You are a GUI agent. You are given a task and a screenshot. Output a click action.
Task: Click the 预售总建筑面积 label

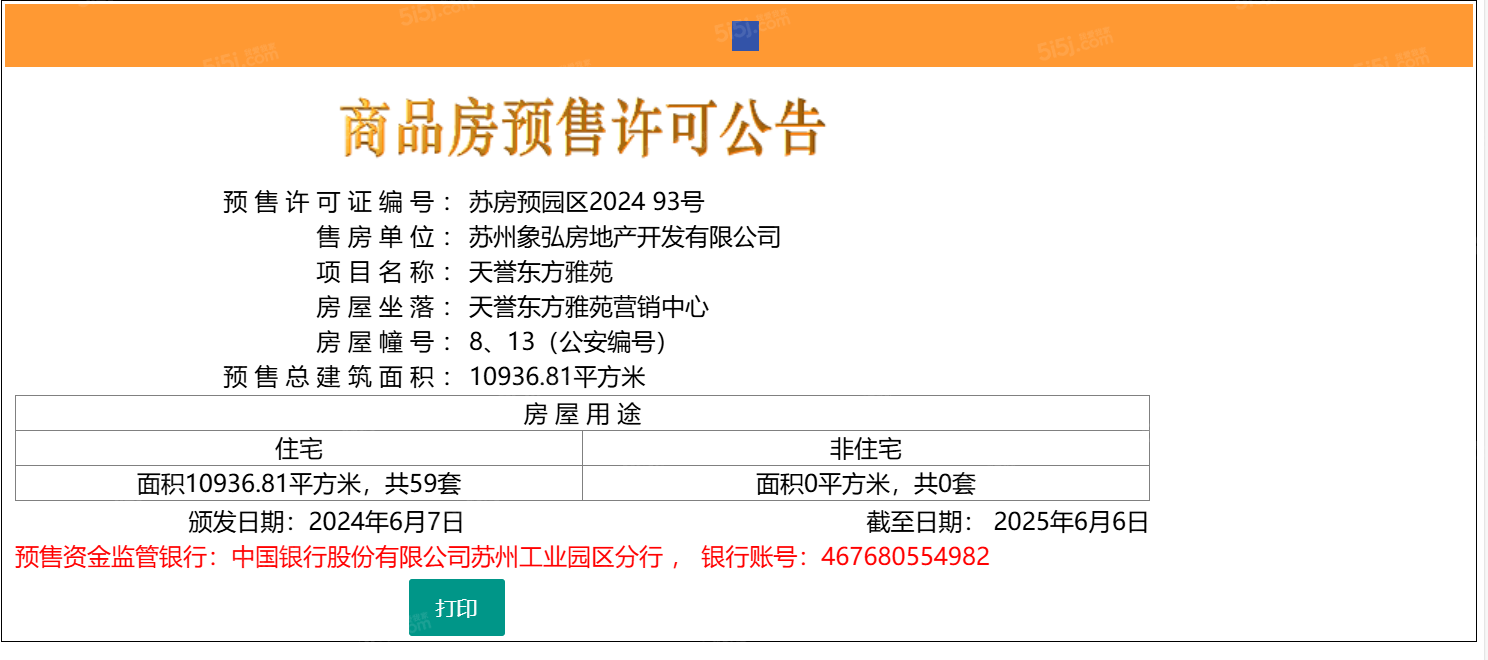click(338, 377)
